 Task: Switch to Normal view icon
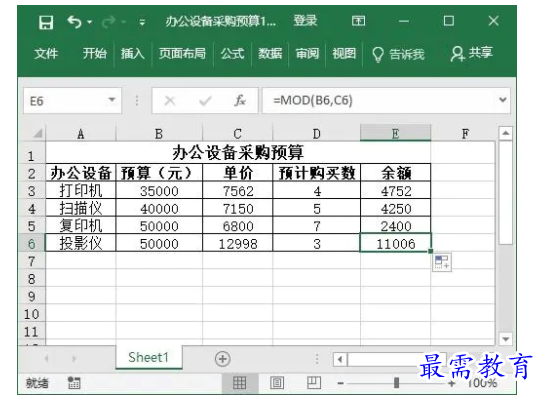239,382
